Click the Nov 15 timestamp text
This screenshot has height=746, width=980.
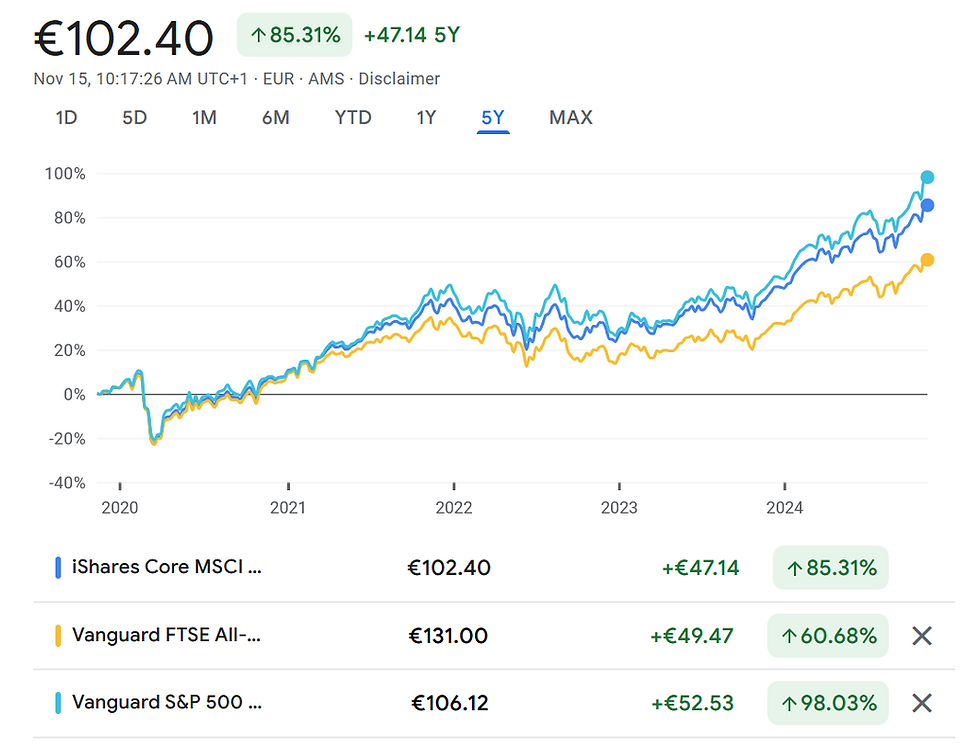[141, 79]
